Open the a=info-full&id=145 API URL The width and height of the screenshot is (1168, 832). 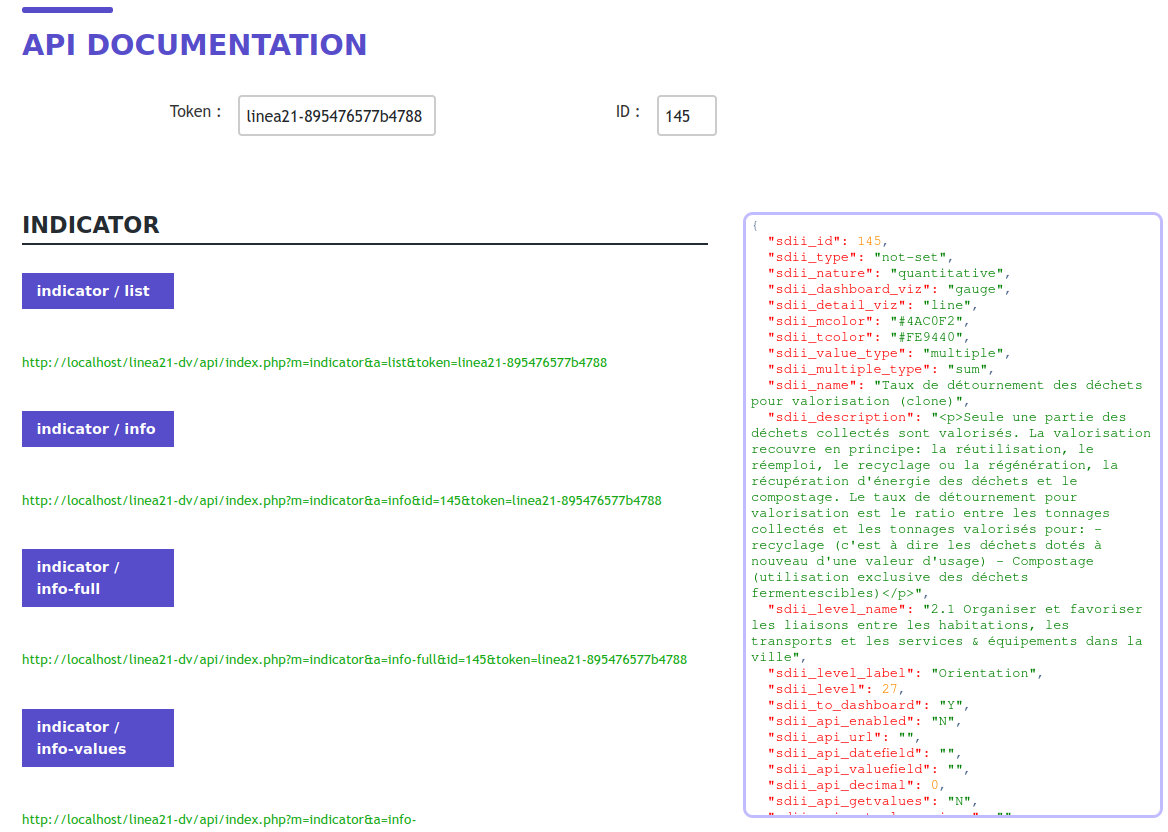pos(355,660)
